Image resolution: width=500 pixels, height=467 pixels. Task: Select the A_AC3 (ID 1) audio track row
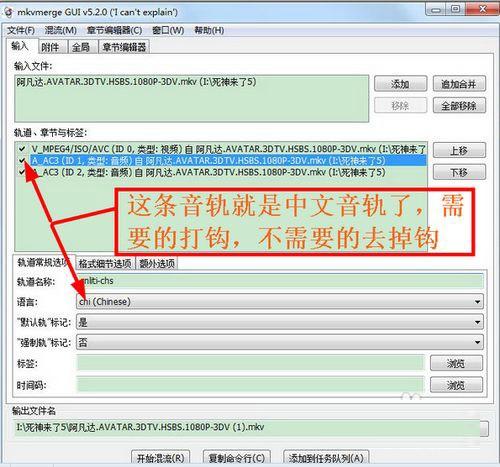(229, 160)
